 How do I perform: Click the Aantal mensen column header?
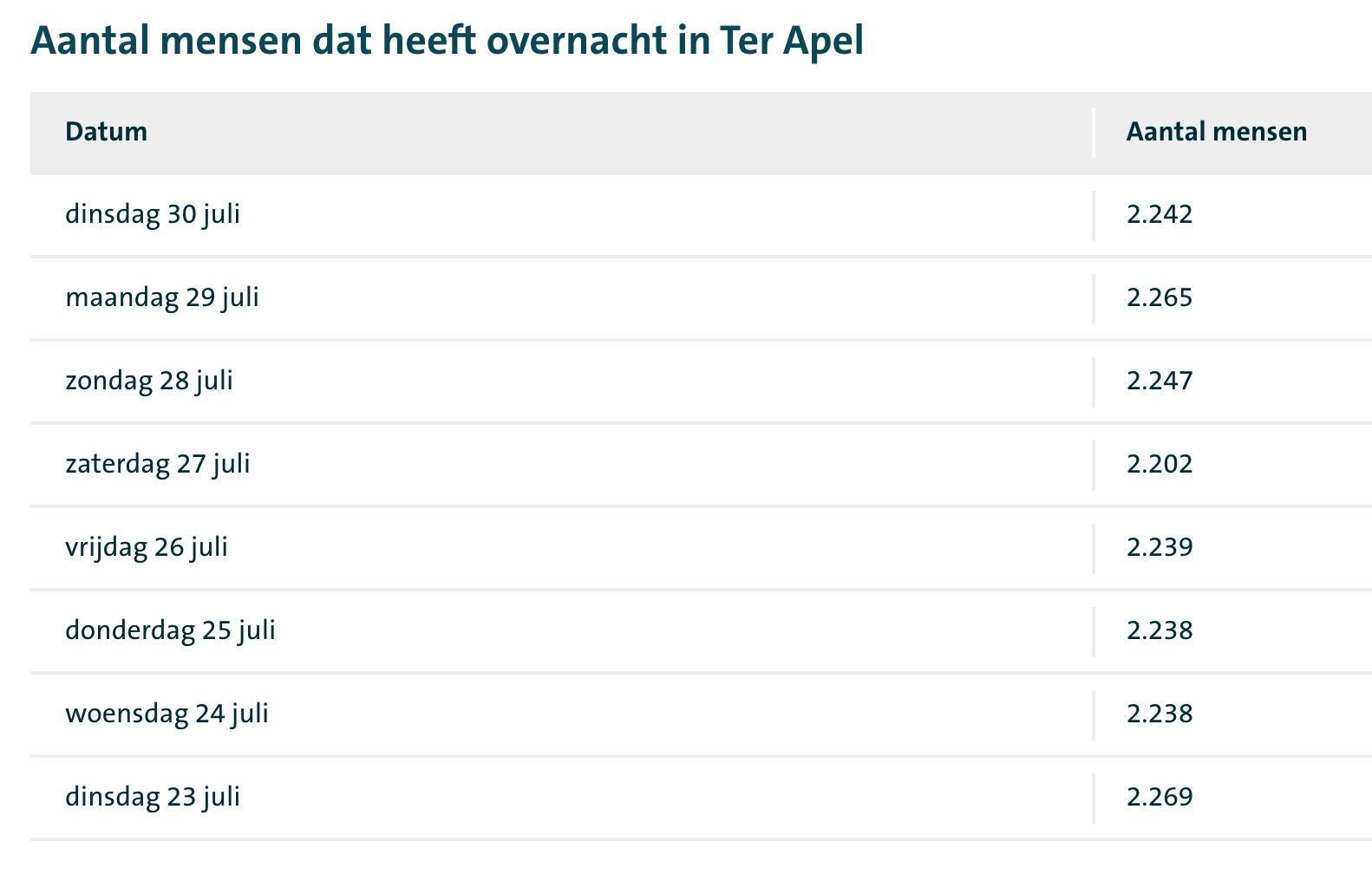point(1216,132)
